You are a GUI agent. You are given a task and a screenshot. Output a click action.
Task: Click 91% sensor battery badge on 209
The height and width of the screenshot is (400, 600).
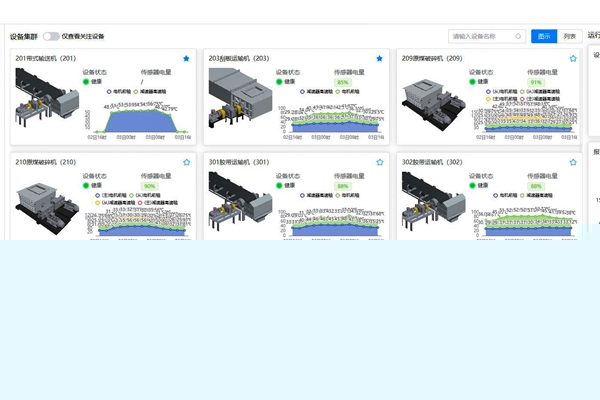pos(536,82)
